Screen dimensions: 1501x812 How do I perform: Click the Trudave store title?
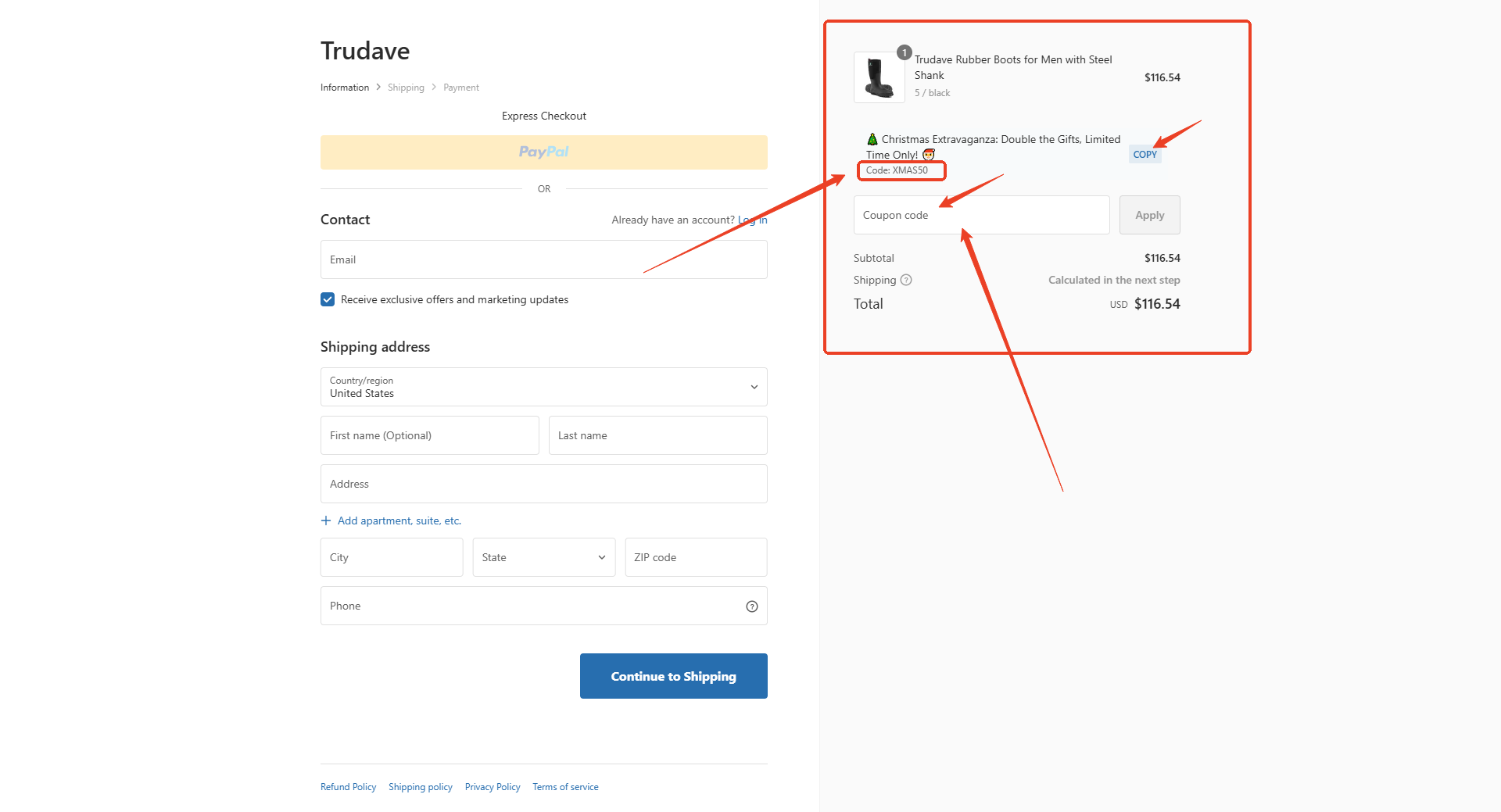point(365,51)
